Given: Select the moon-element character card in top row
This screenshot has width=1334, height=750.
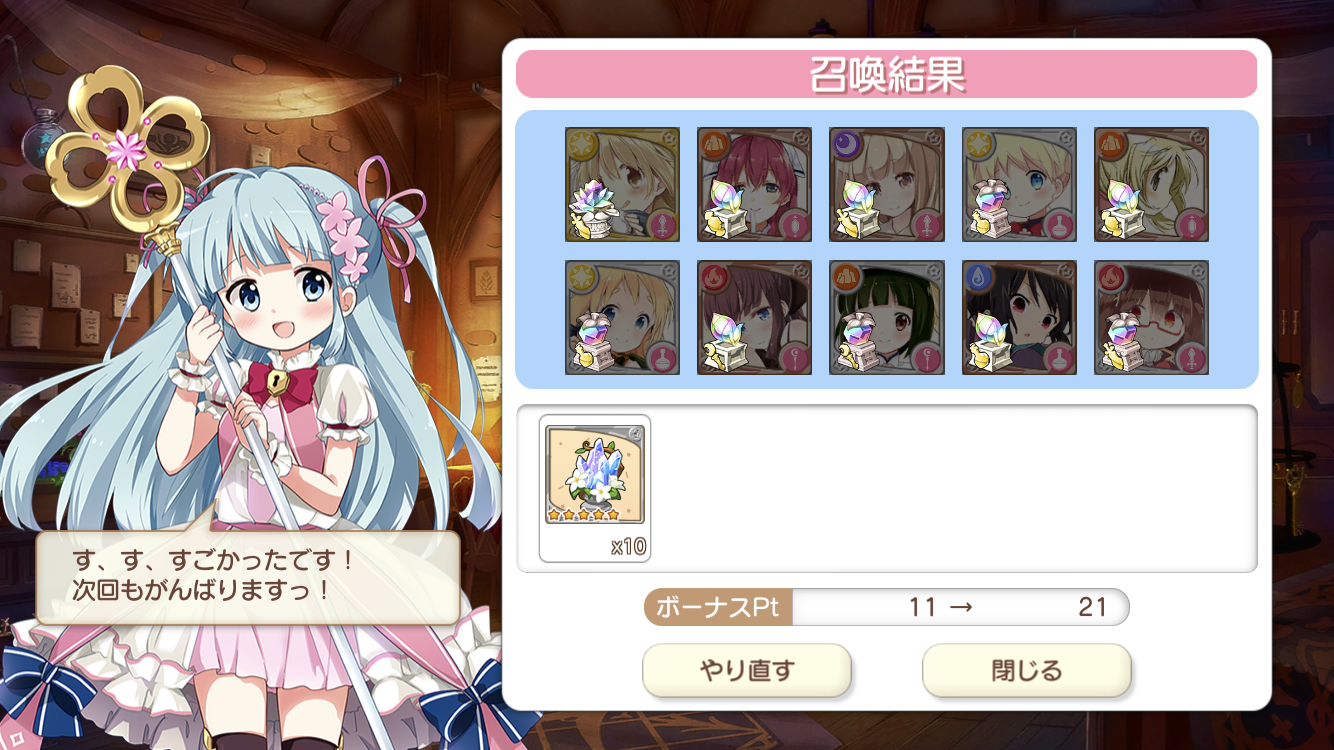Looking at the screenshot, I should tap(887, 184).
